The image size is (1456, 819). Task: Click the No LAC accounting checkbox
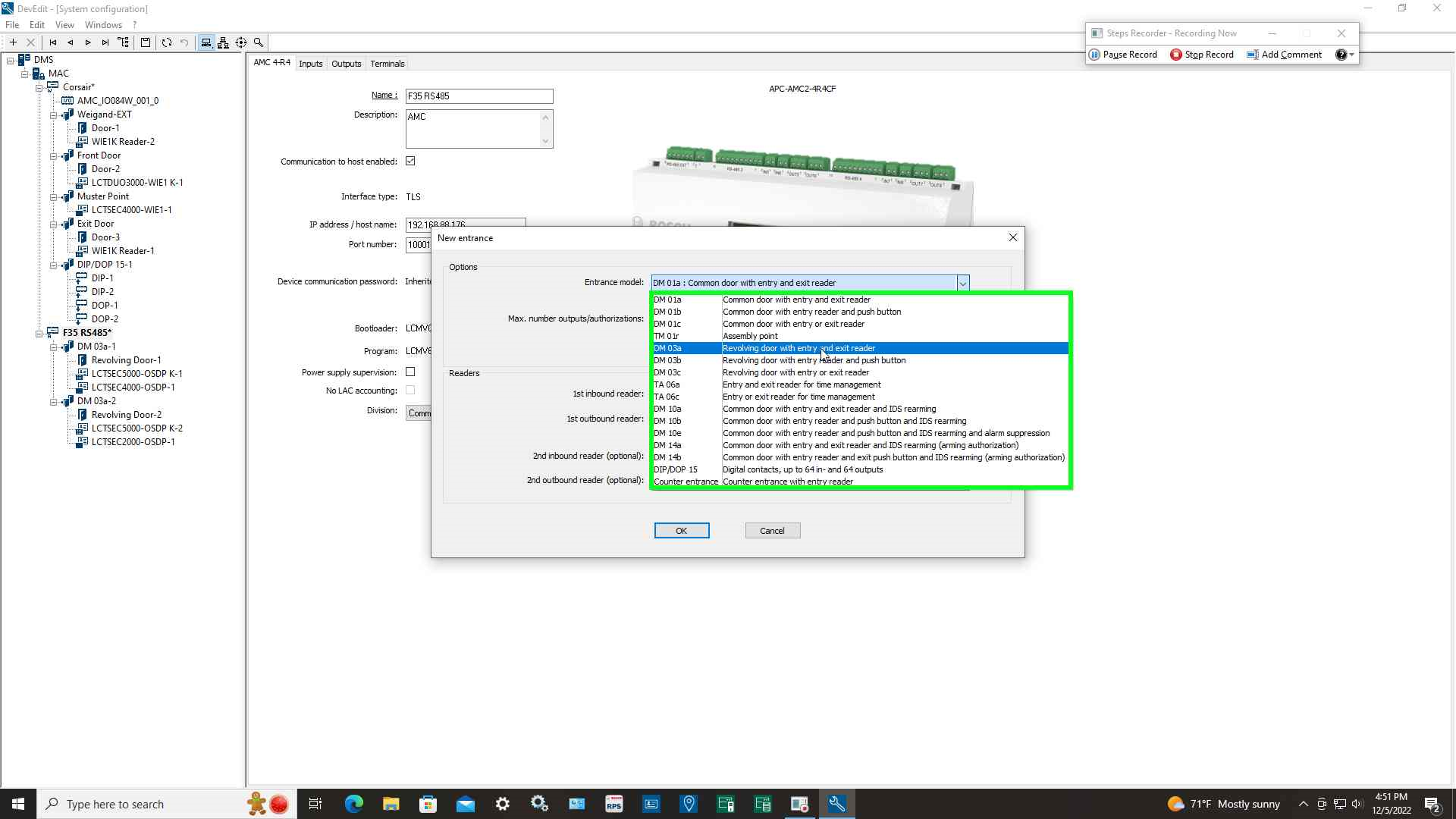410,390
